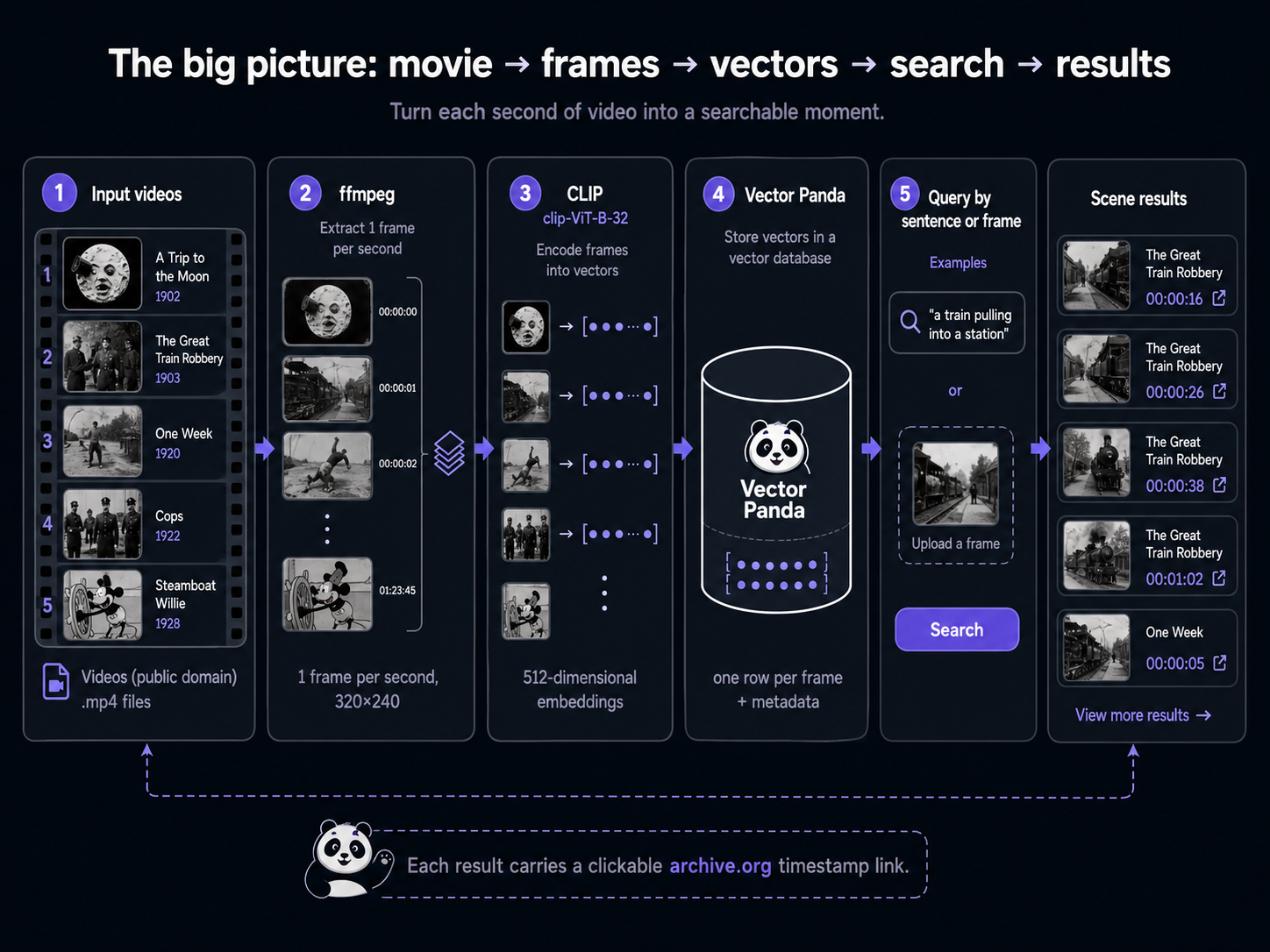Click the Upload a frame drop zone

(x=956, y=495)
